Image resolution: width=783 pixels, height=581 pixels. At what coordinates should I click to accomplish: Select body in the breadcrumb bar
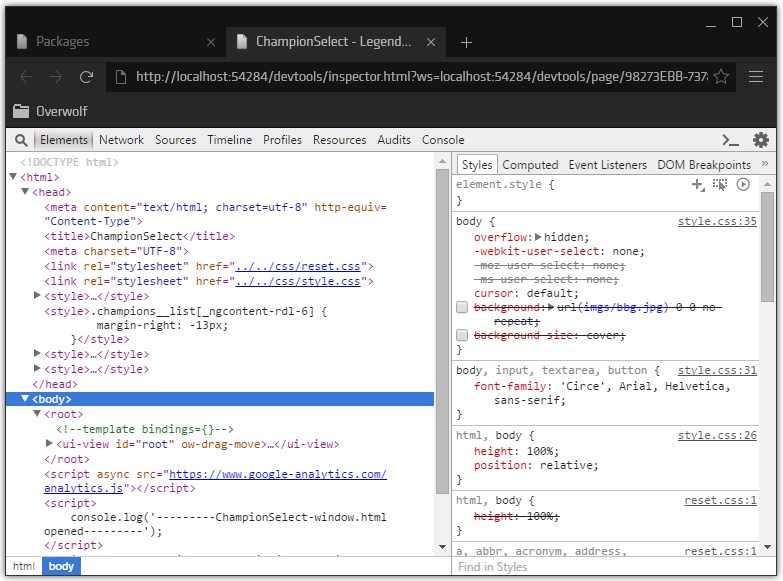(x=61, y=567)
